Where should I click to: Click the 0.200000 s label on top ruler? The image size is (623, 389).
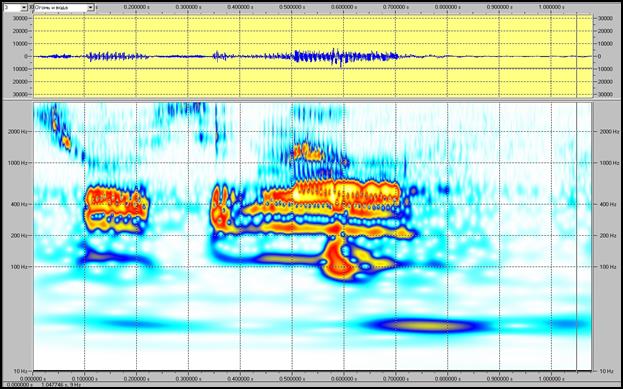[137, 8]
